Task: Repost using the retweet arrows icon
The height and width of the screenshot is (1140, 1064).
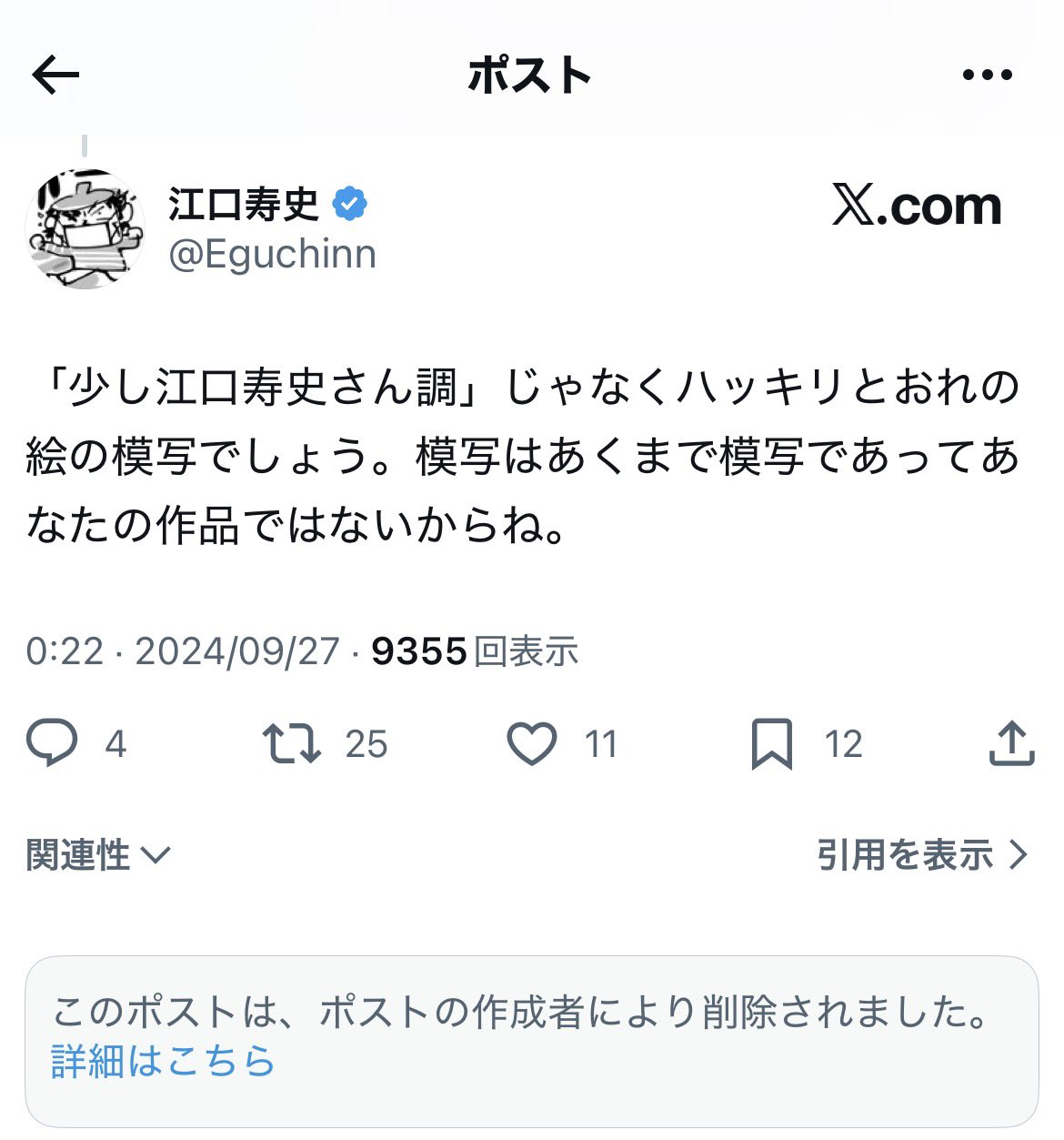Action: coord(291,743)
